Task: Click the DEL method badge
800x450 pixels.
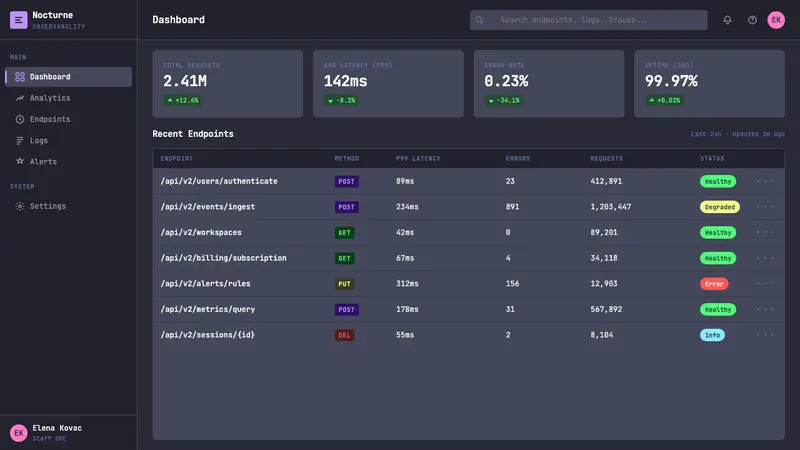Action: (x=344, y=335)
